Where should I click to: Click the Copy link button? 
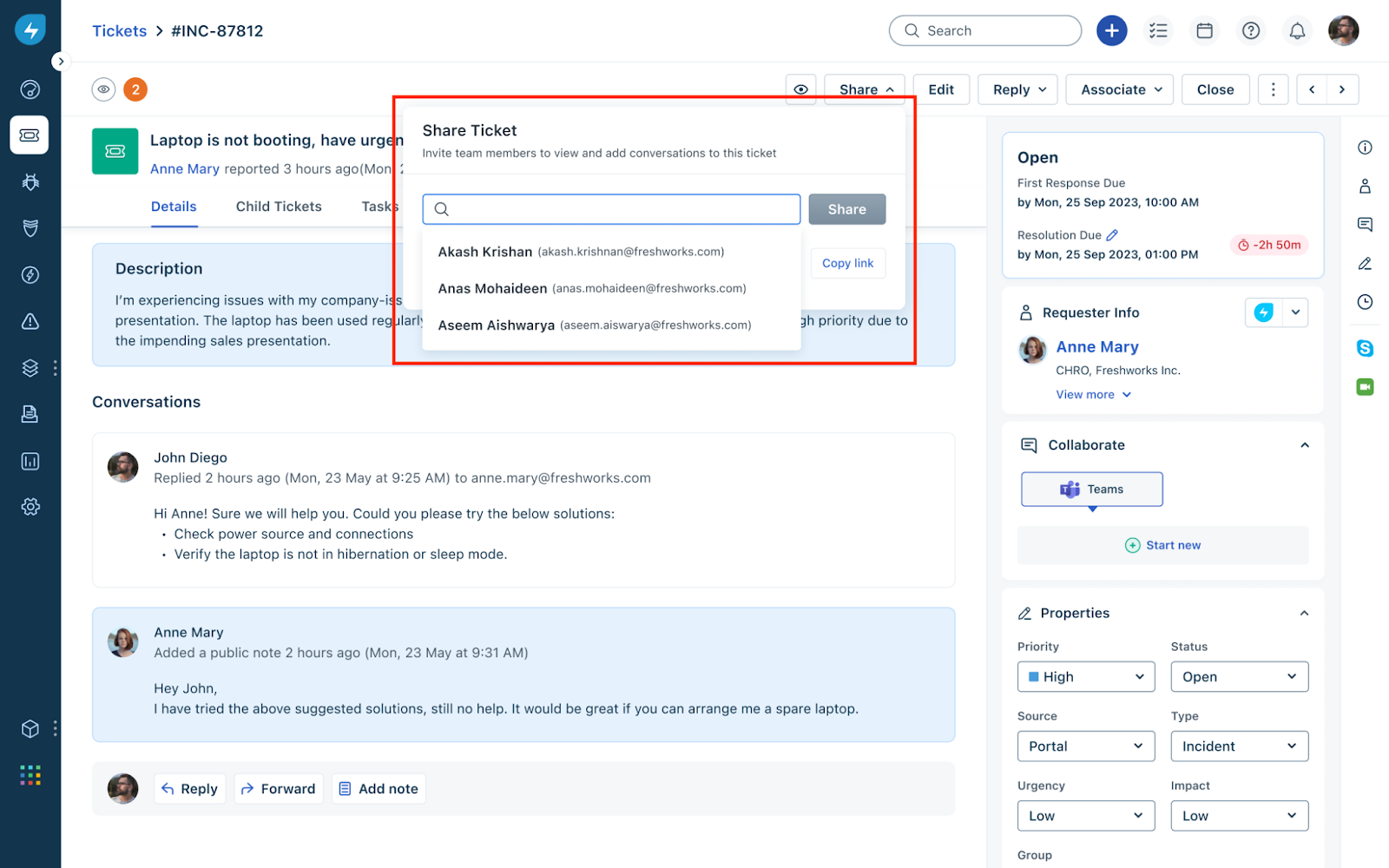tap(848, 263)
